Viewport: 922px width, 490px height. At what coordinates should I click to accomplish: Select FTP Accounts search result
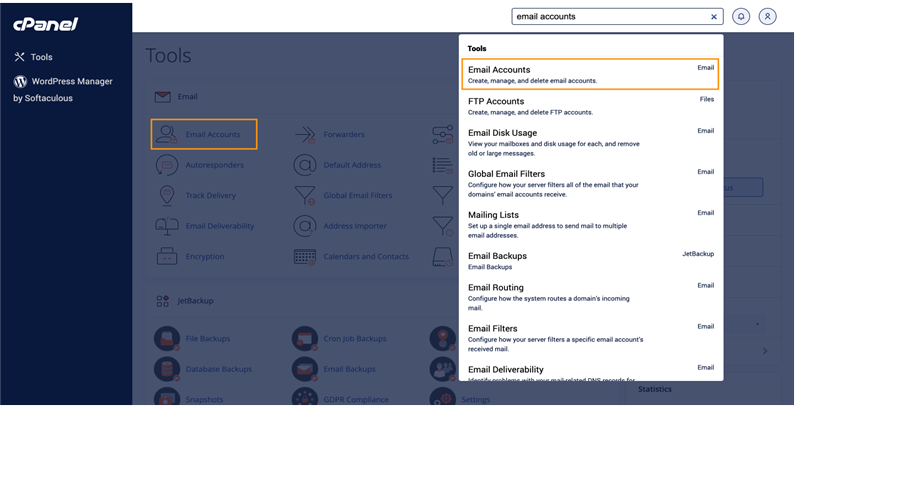(x=590, y=106)
